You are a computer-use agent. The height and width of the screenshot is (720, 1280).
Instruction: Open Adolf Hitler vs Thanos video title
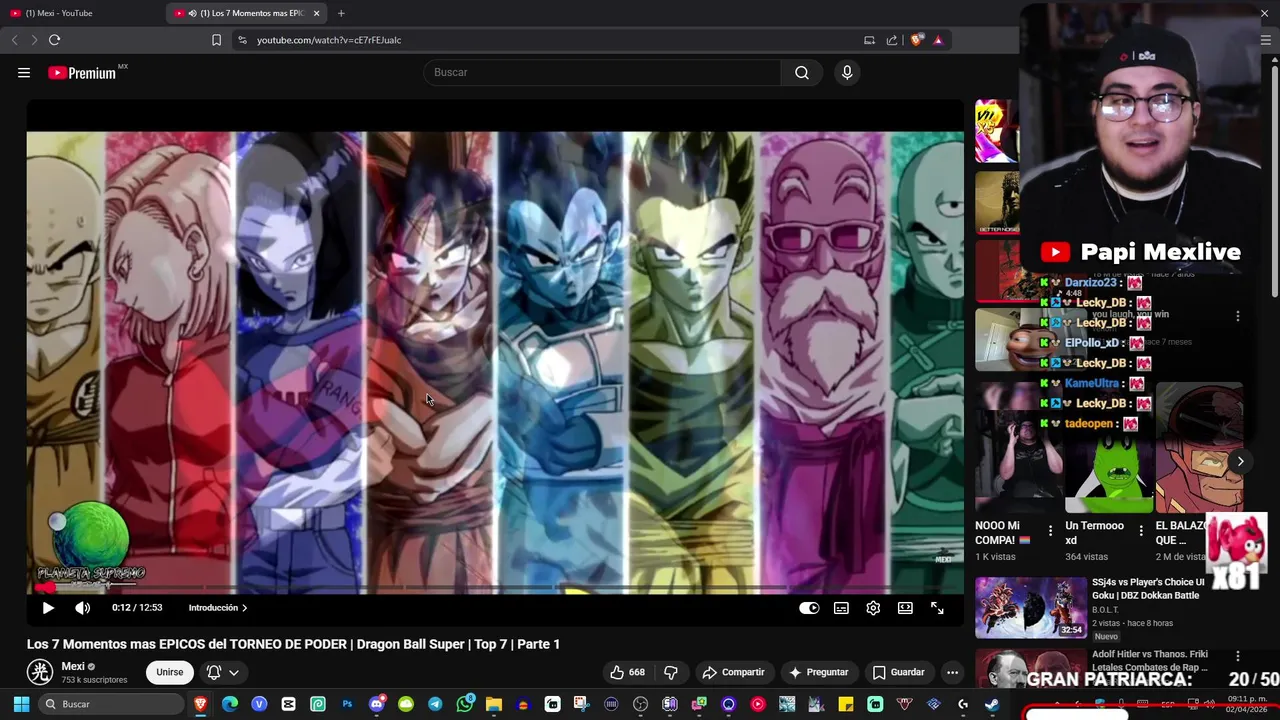click(1150, 661)
